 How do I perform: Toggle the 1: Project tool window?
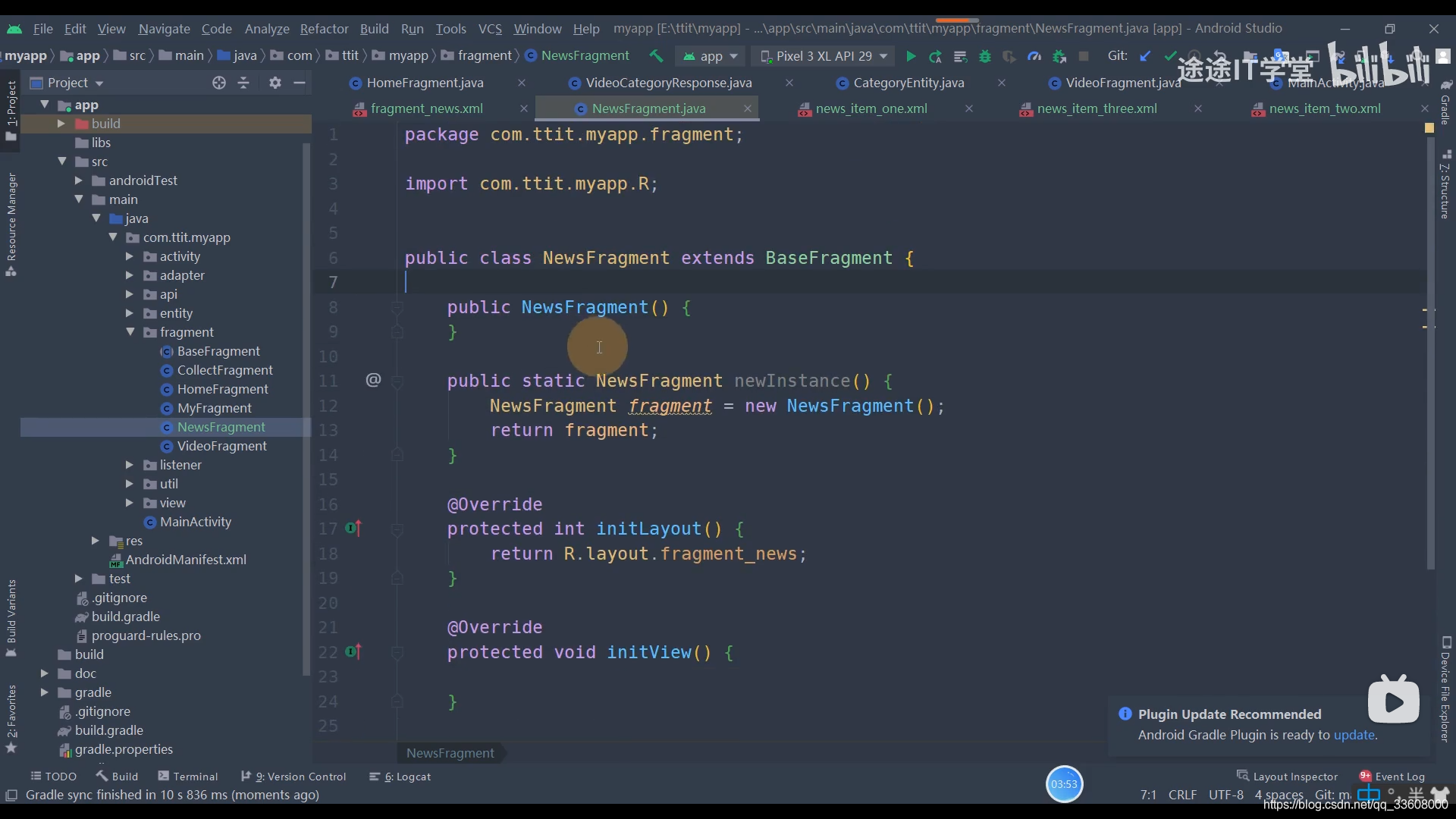pos(11,110)
